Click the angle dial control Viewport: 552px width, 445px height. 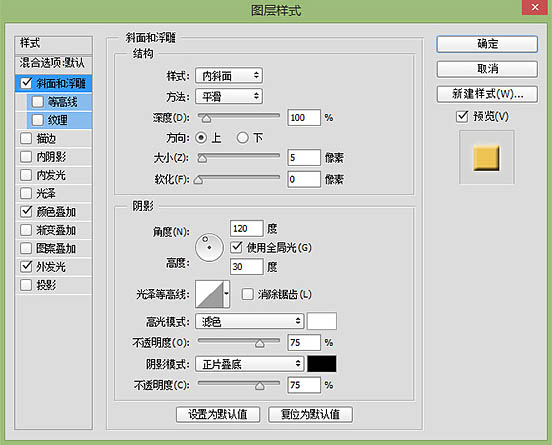point(209,247)
